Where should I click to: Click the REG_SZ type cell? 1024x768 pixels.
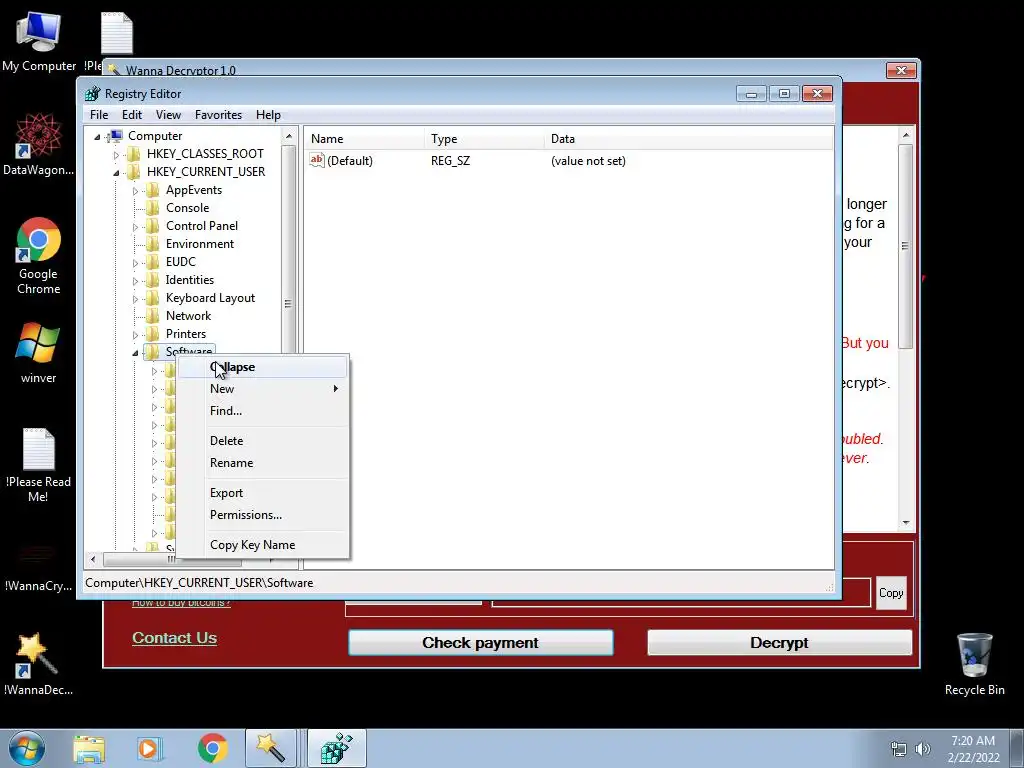point(450,161)
